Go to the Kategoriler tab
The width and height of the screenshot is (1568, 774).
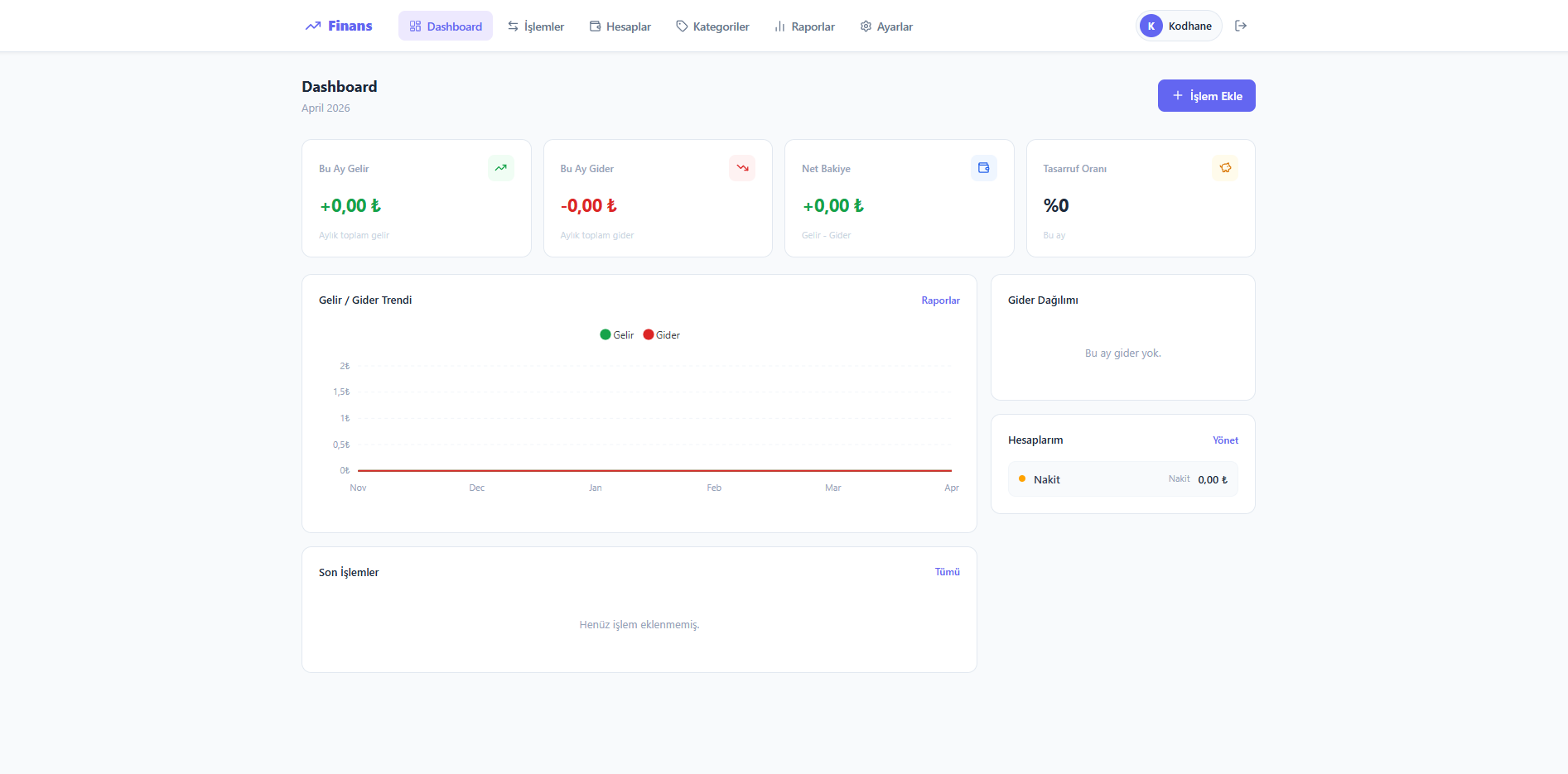tap(712, 26)
